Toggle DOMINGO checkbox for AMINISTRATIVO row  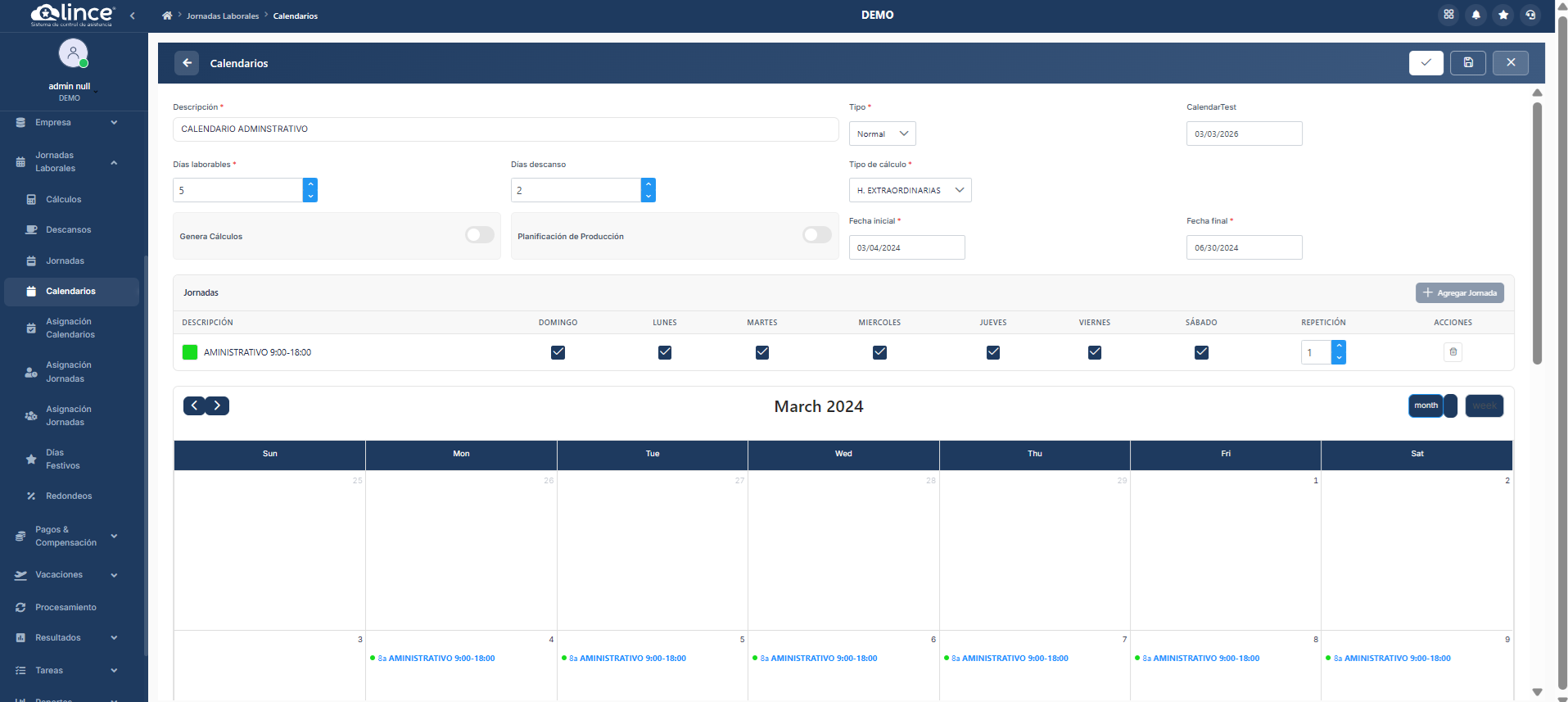tap(558, 352)
